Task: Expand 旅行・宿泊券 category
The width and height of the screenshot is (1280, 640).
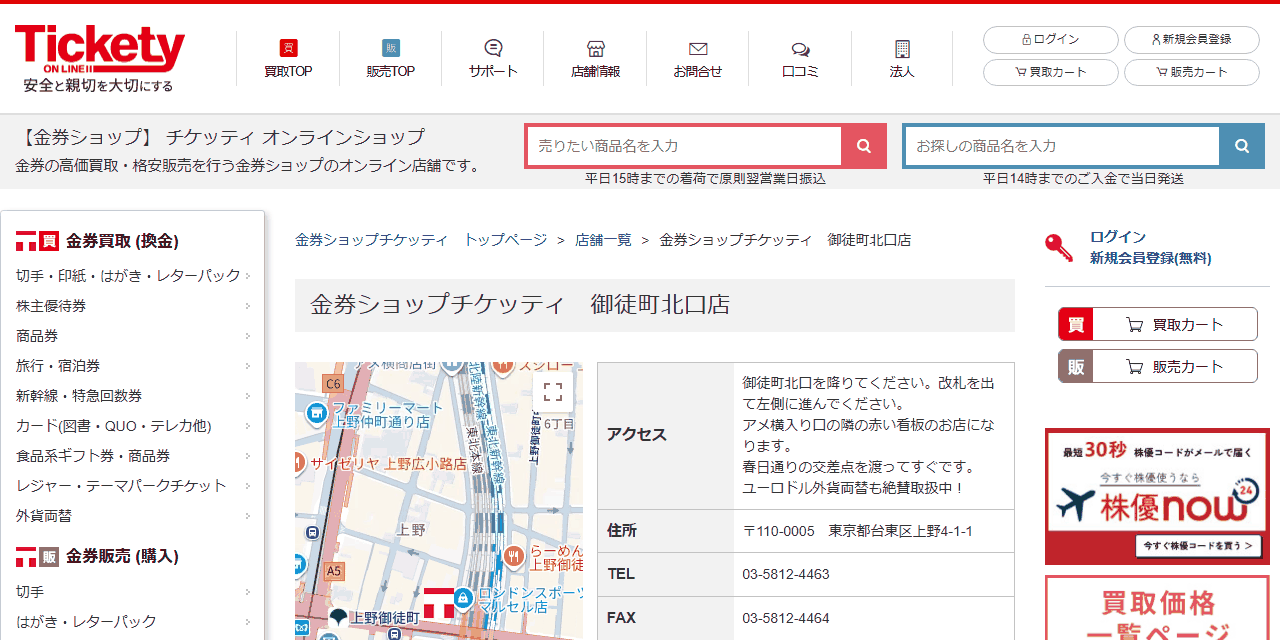Action: (133, 365)
